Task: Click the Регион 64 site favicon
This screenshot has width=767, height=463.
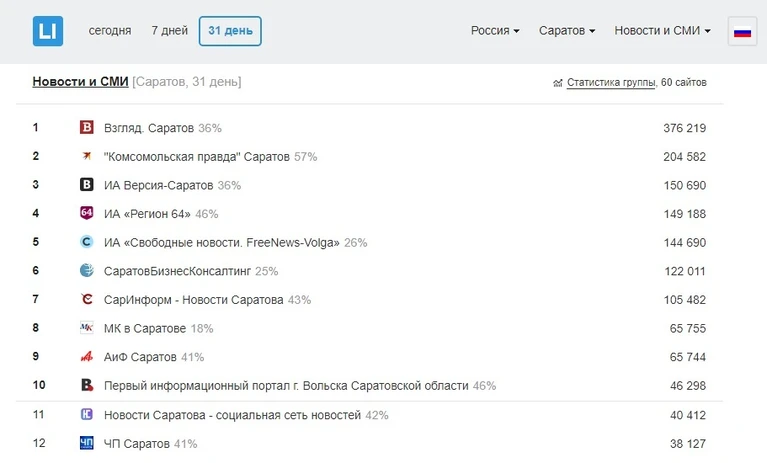Action: 87,213
